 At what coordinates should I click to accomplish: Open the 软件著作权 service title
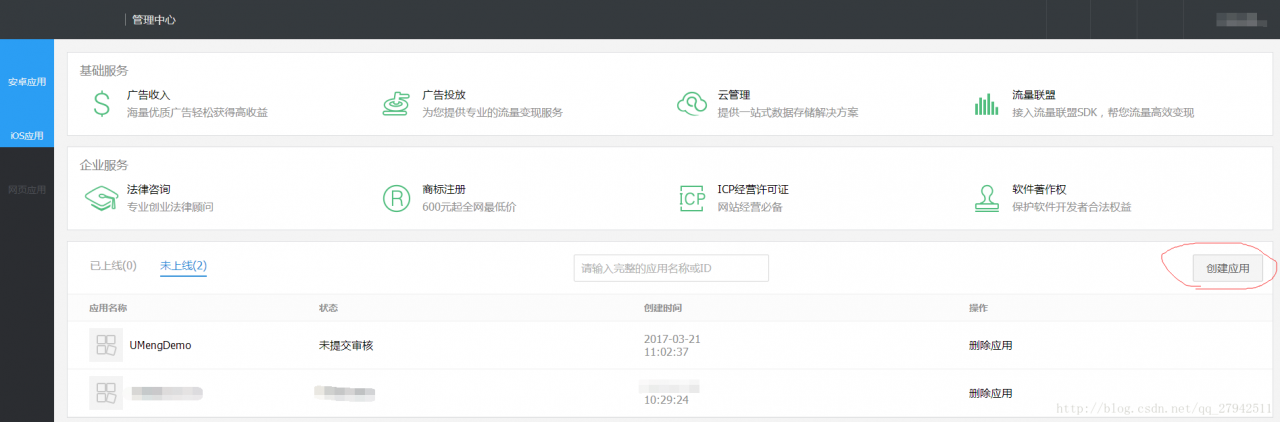tap(1039, 189)
